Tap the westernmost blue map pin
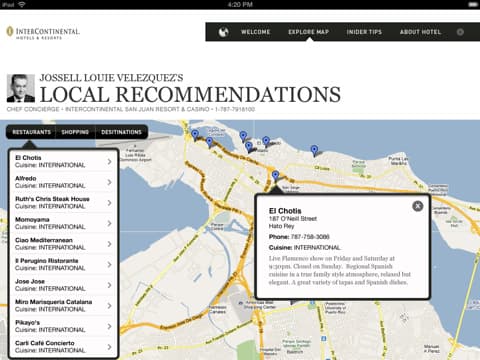The width and height of the screenshot is (480, 360). point(195,135)
